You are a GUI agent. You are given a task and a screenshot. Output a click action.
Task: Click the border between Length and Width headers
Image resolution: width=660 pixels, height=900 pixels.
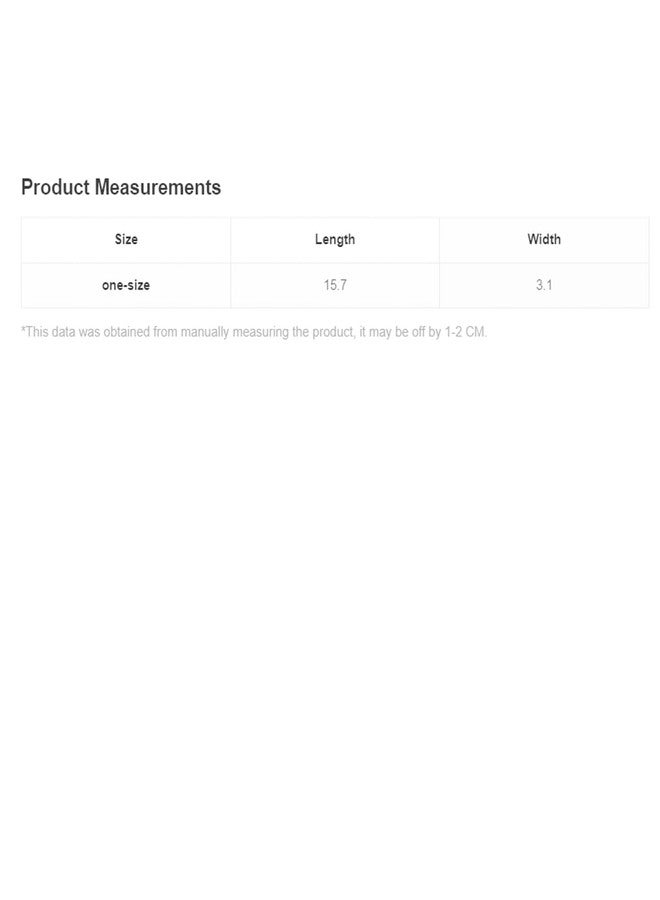click(439, 240)
